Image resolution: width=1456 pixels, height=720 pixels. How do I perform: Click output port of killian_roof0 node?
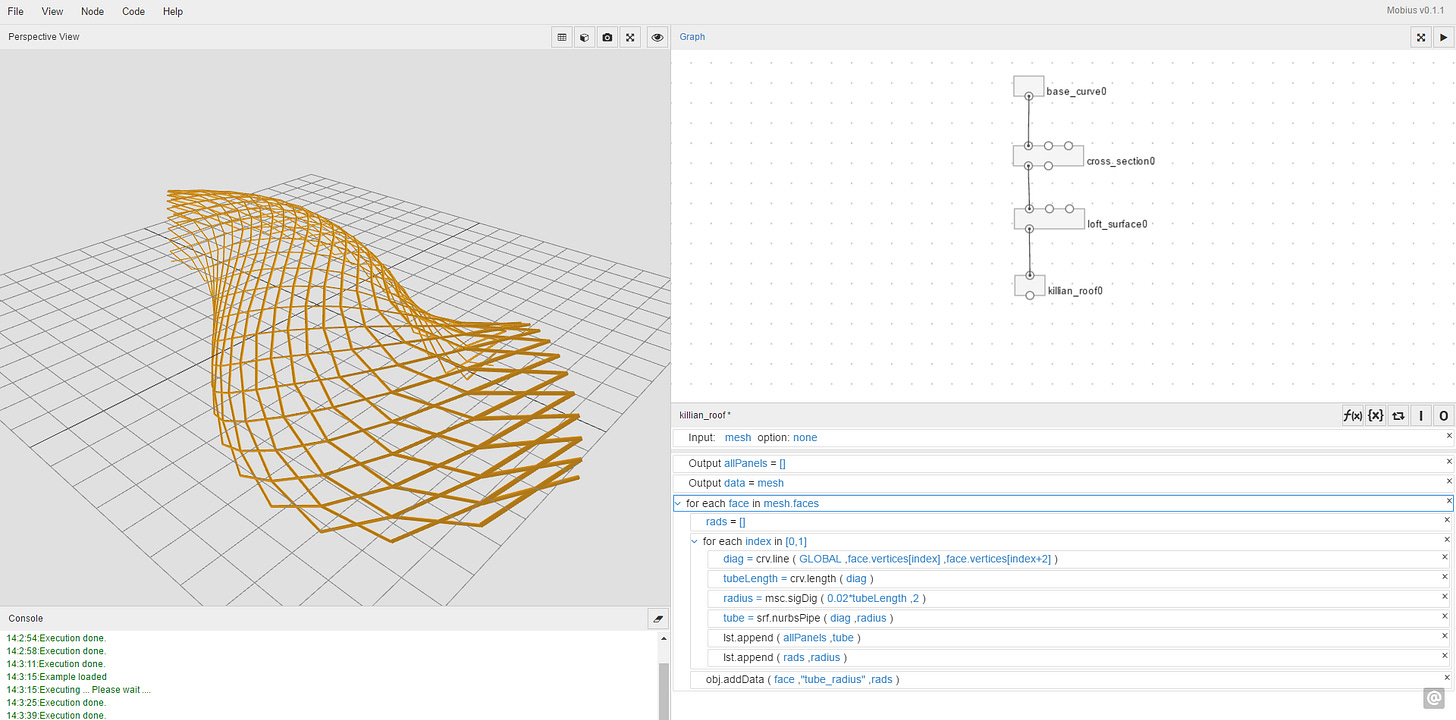(x=1030, y=295)
